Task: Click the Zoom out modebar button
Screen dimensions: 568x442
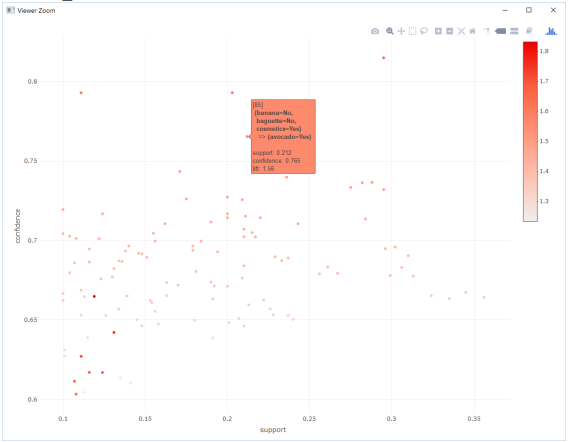Action: 450,31
